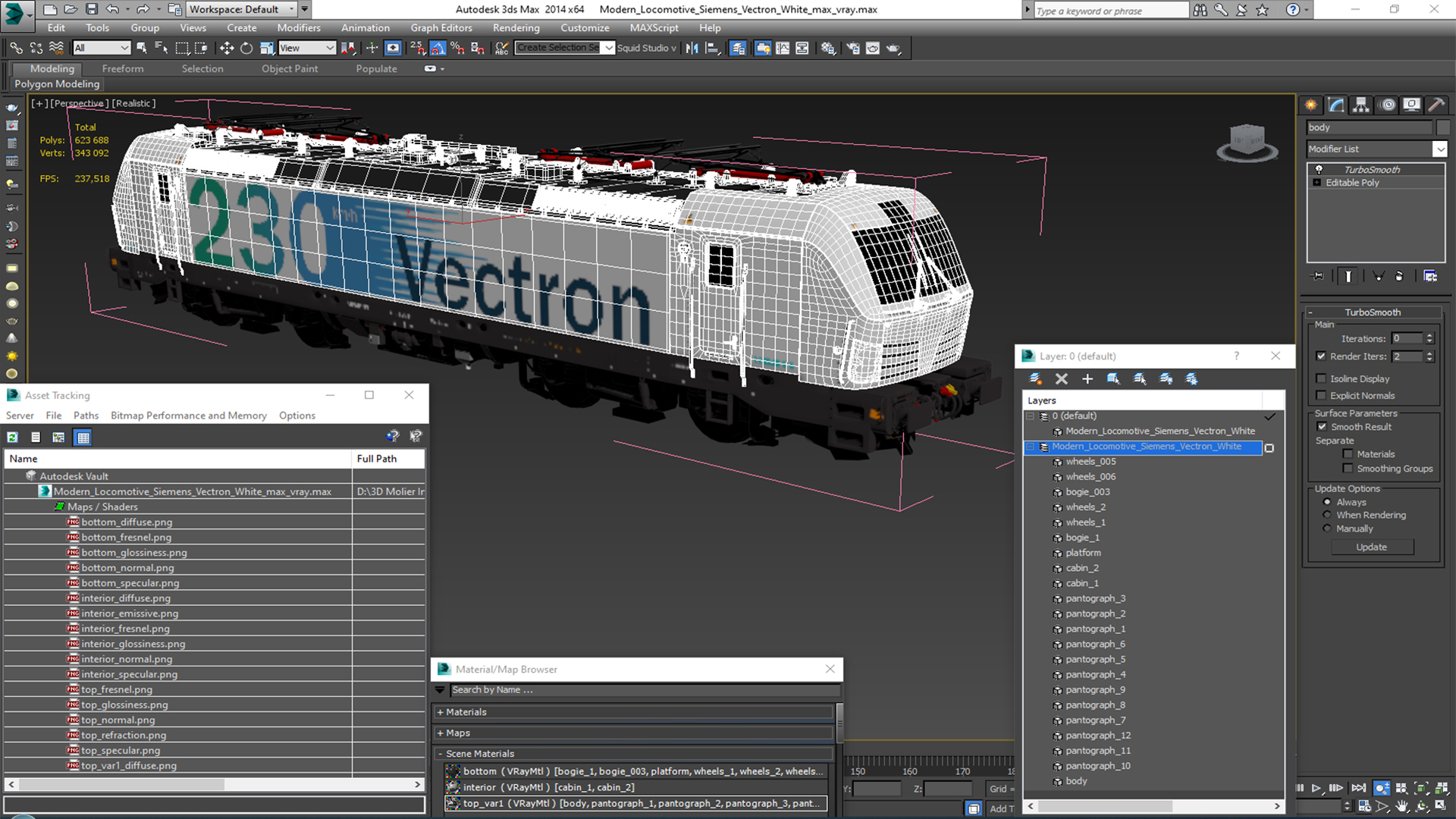Image resolution: width=1456 pixels, height=819 pixels.
Task: Open the Display command panel tab
Action: click(1411, 105)
